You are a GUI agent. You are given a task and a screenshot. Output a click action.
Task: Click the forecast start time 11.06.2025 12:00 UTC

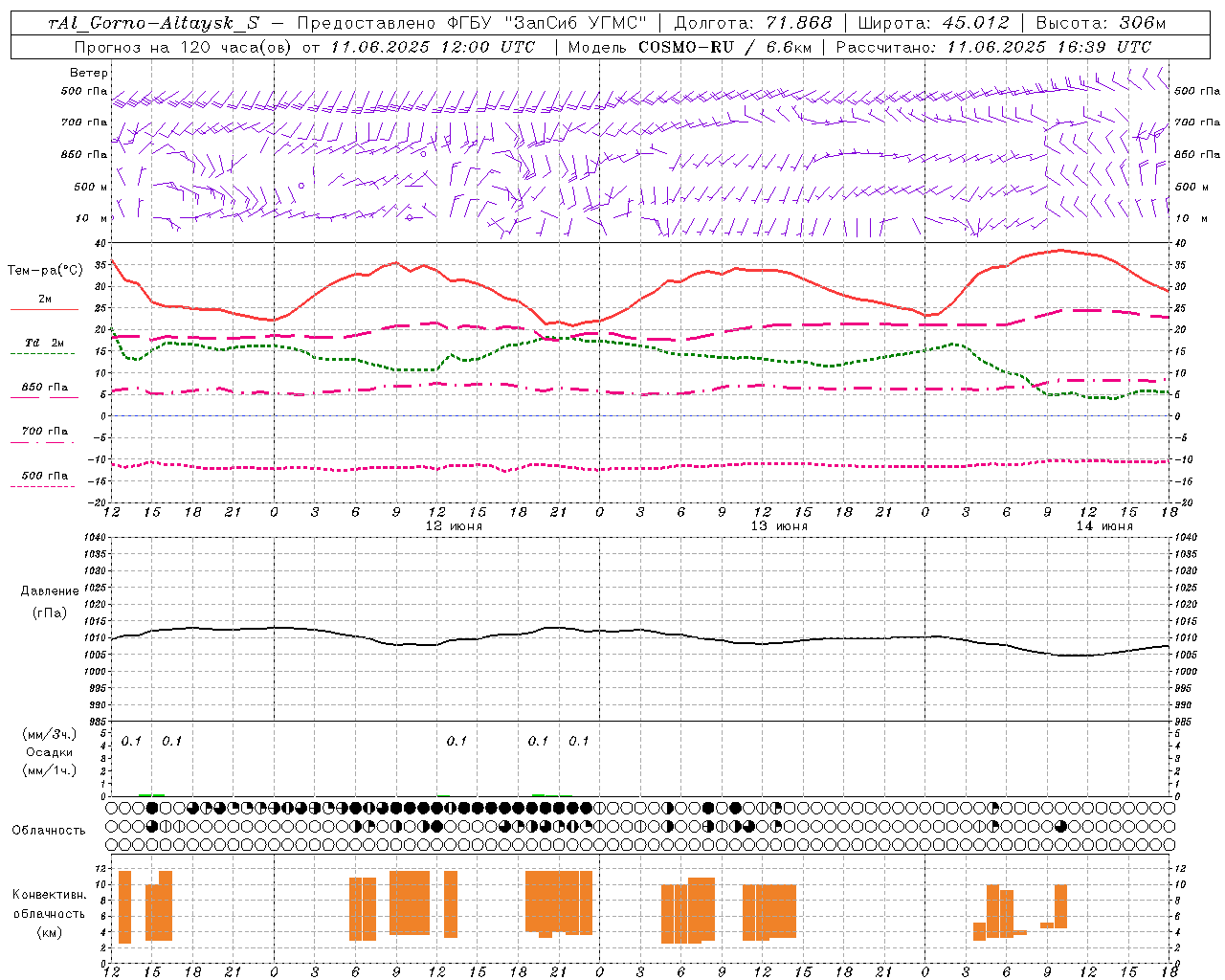pyautogui.click(x=433, y=47)
